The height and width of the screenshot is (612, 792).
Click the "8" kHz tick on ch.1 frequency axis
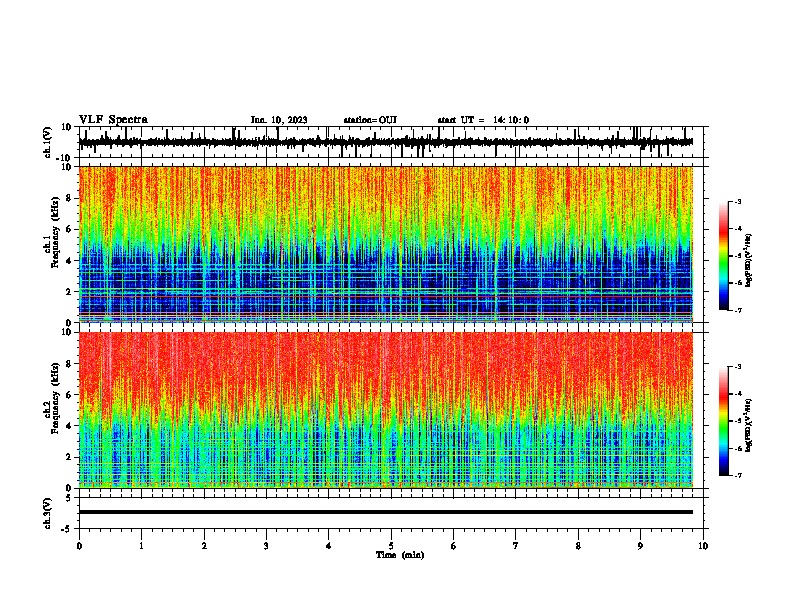point(70,198)
